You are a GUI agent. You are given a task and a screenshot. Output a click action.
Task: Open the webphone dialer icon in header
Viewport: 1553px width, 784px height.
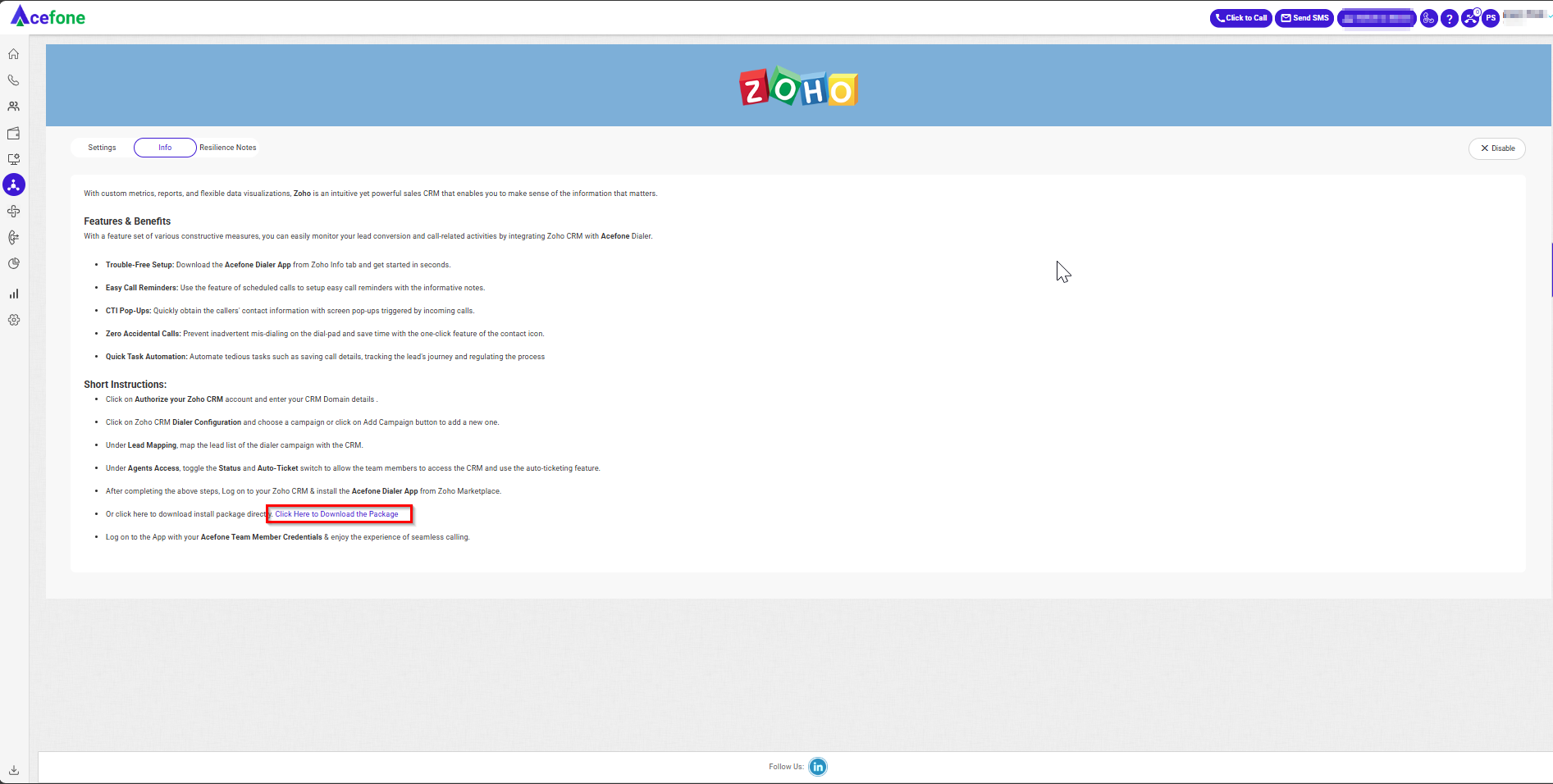(1428, 18)
